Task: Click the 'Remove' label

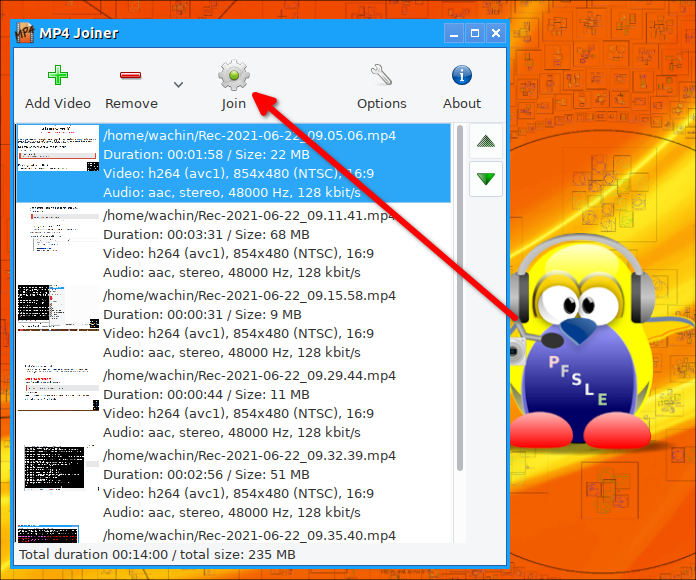Action: 131,103
